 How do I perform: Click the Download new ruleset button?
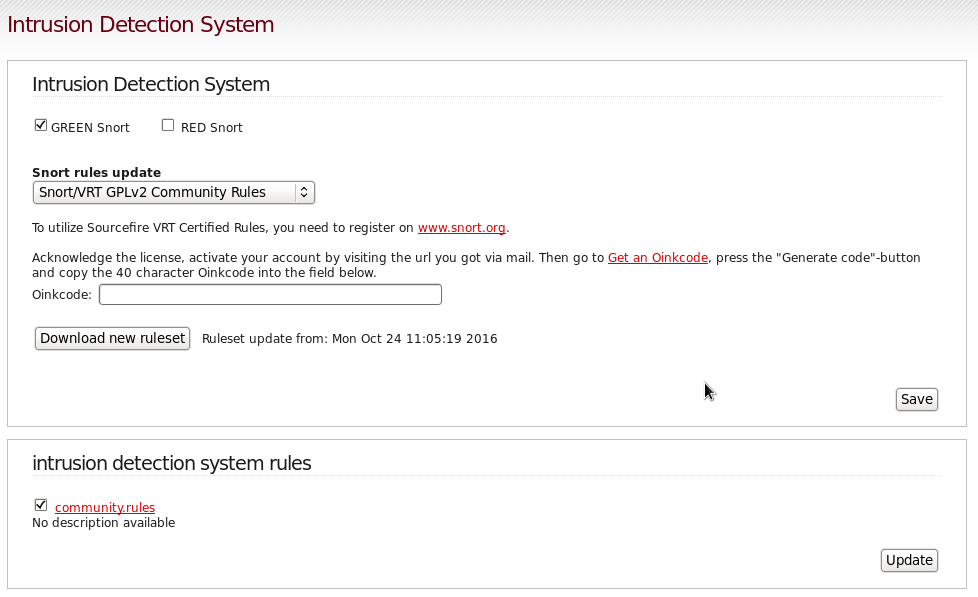click(112, 338)
